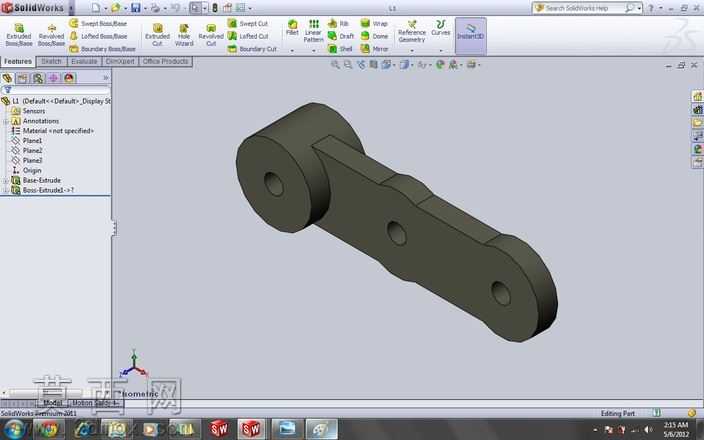Select the Extruded Cut tool
The width and height of the screenshot is (704, 440).
157,35
